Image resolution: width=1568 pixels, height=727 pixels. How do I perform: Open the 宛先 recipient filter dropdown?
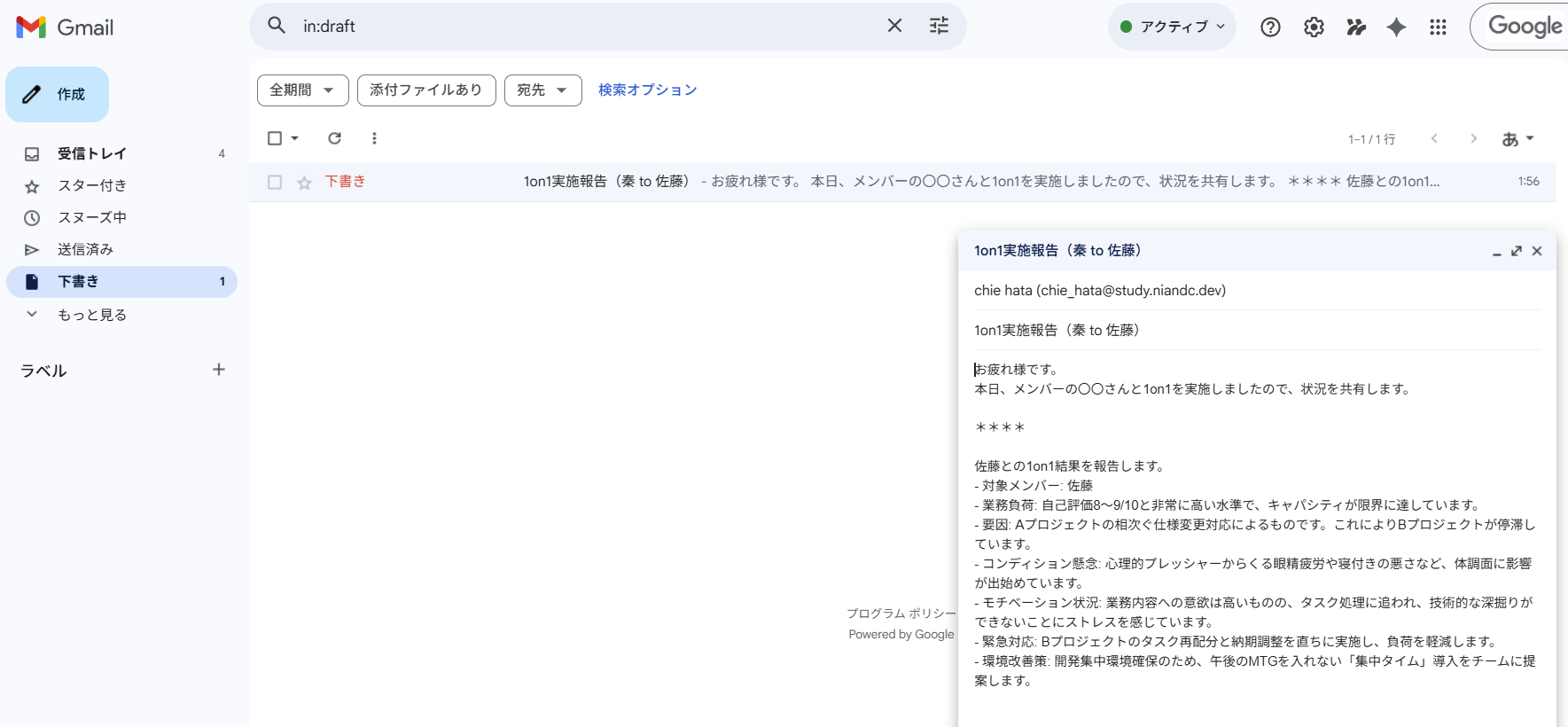[542, 90]
